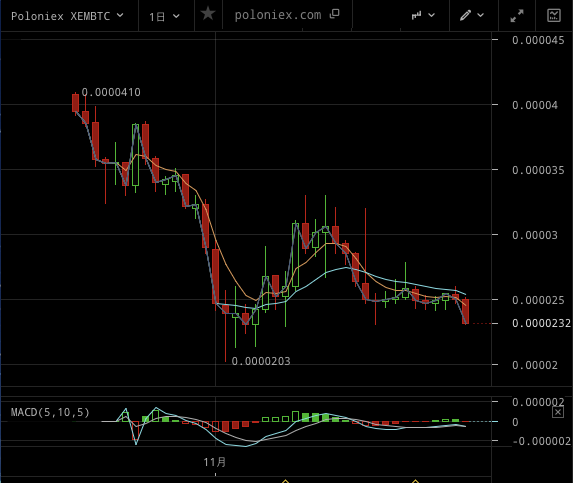The height and width of the screenshot is (483, 573).
Task: Click the MACD(5,10,5) indicator label
Action: coord(50,412)
